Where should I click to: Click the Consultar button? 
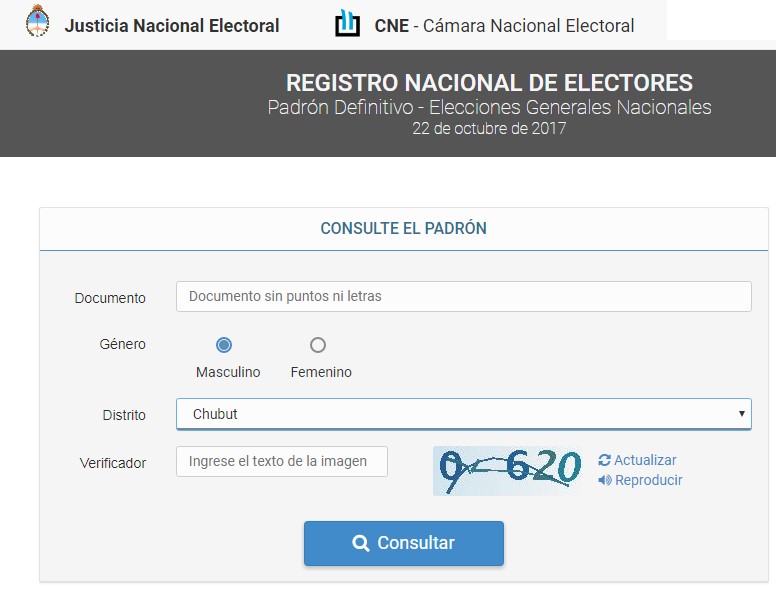404,543
